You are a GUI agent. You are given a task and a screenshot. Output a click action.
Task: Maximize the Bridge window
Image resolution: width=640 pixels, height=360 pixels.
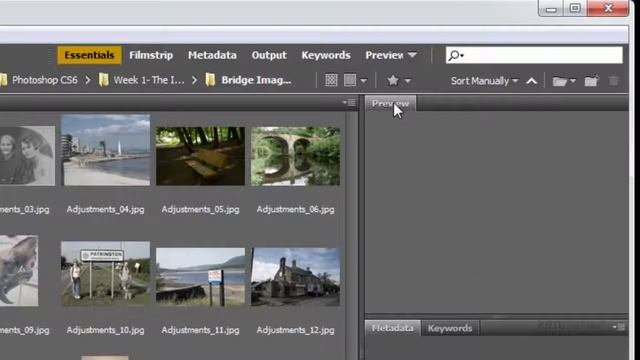tap(575, 9)
